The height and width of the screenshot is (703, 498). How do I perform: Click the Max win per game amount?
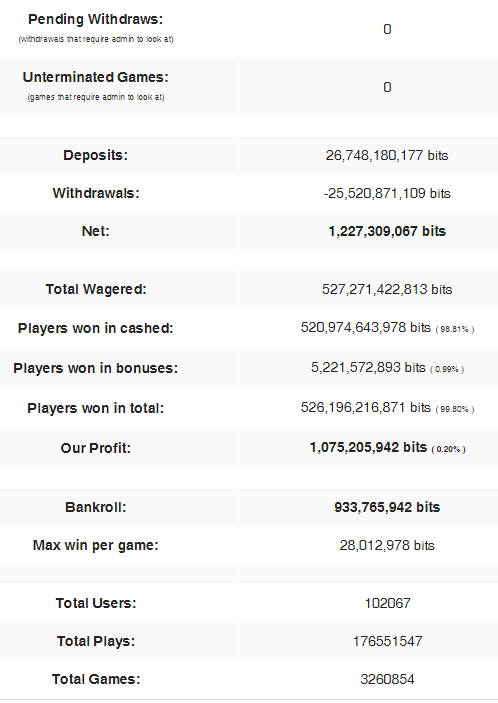pyautogui.click(x=387, y=545)
